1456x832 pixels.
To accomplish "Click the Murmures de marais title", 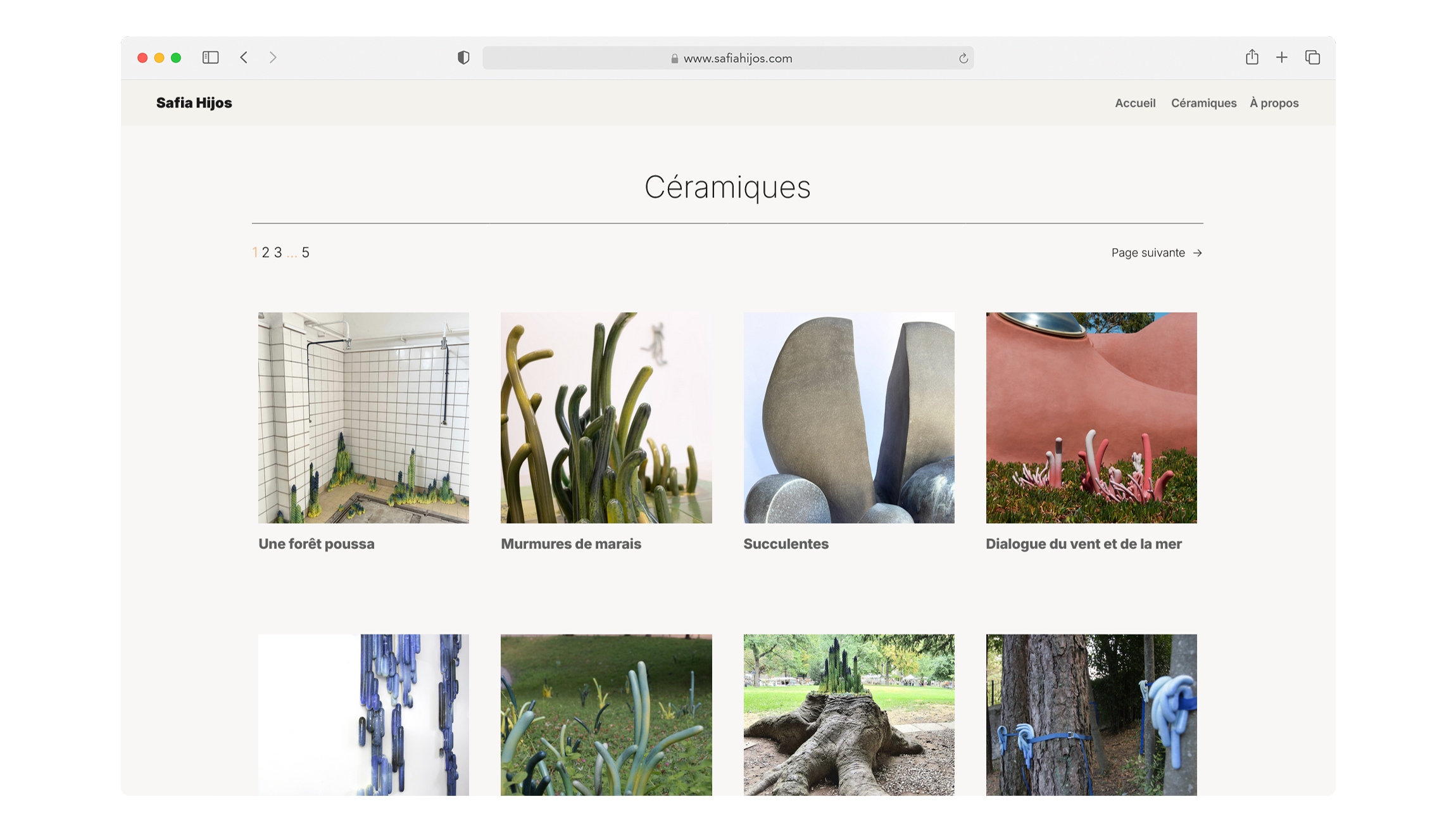I will coord(571,544).
